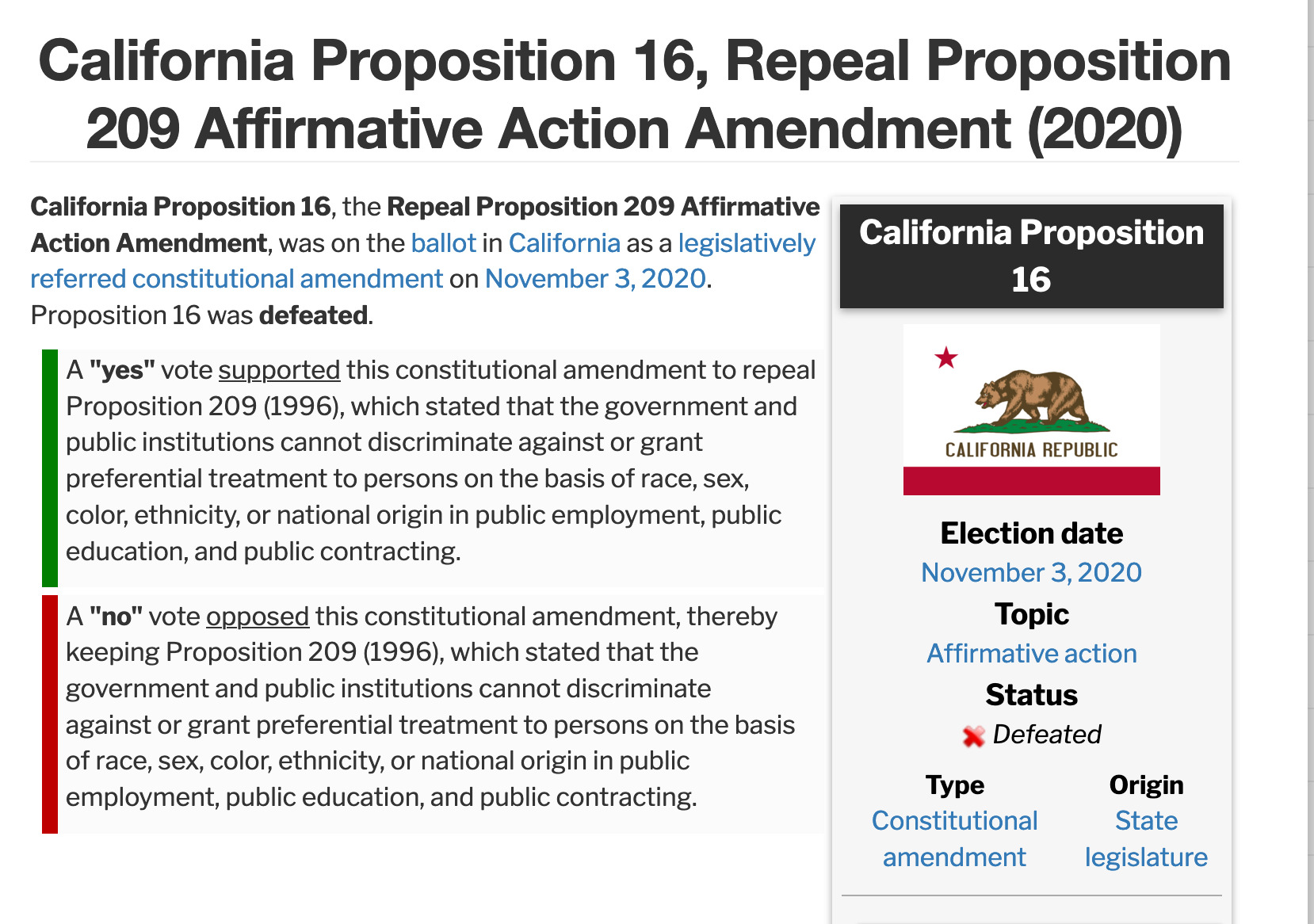
Task: Click the underlined word "opposed"
Action: coord(258,617)
